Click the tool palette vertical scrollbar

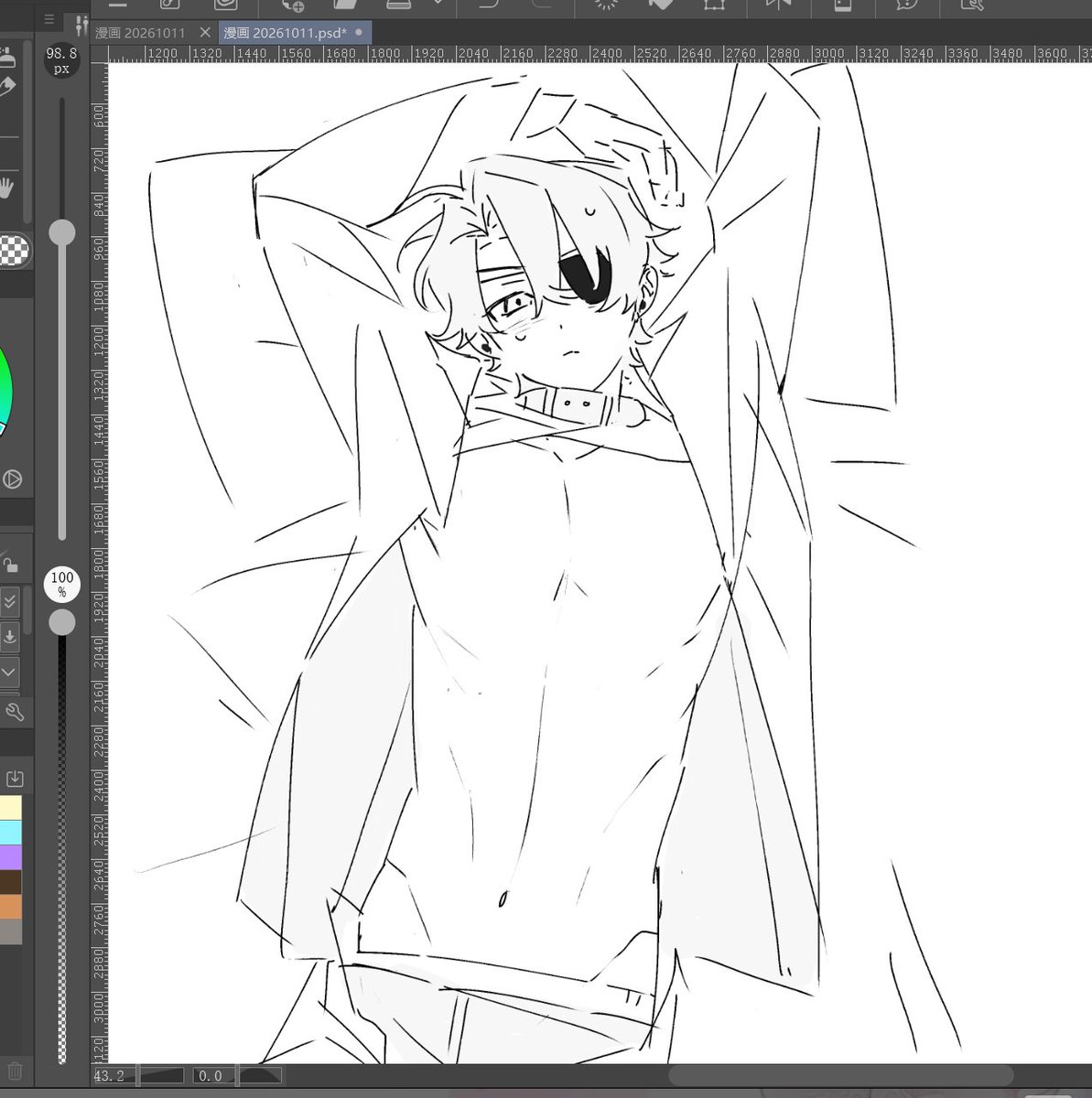coord(27,133)
